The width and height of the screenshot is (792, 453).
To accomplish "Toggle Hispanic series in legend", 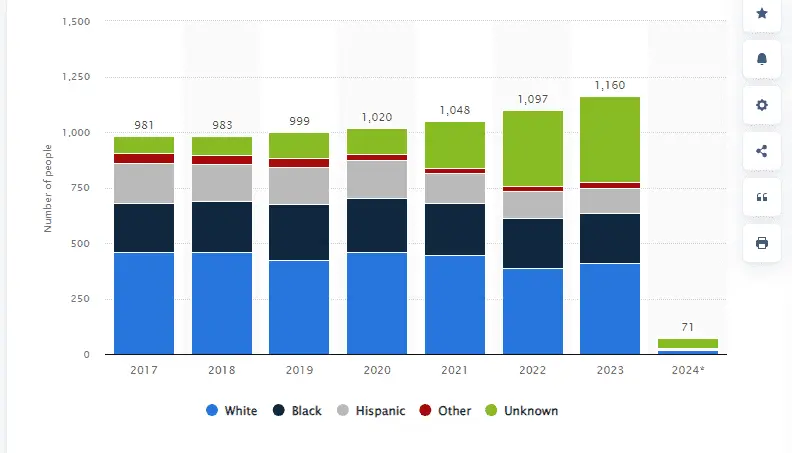I will pos(371,411).
